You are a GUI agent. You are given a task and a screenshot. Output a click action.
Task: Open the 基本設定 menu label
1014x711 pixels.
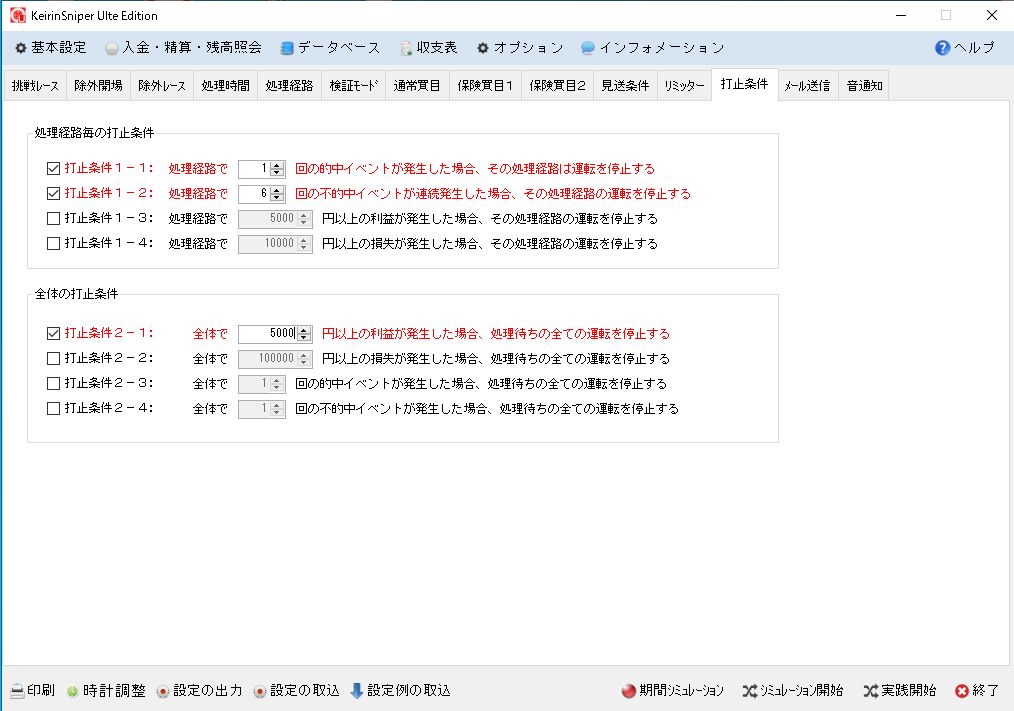pos(59,48)
